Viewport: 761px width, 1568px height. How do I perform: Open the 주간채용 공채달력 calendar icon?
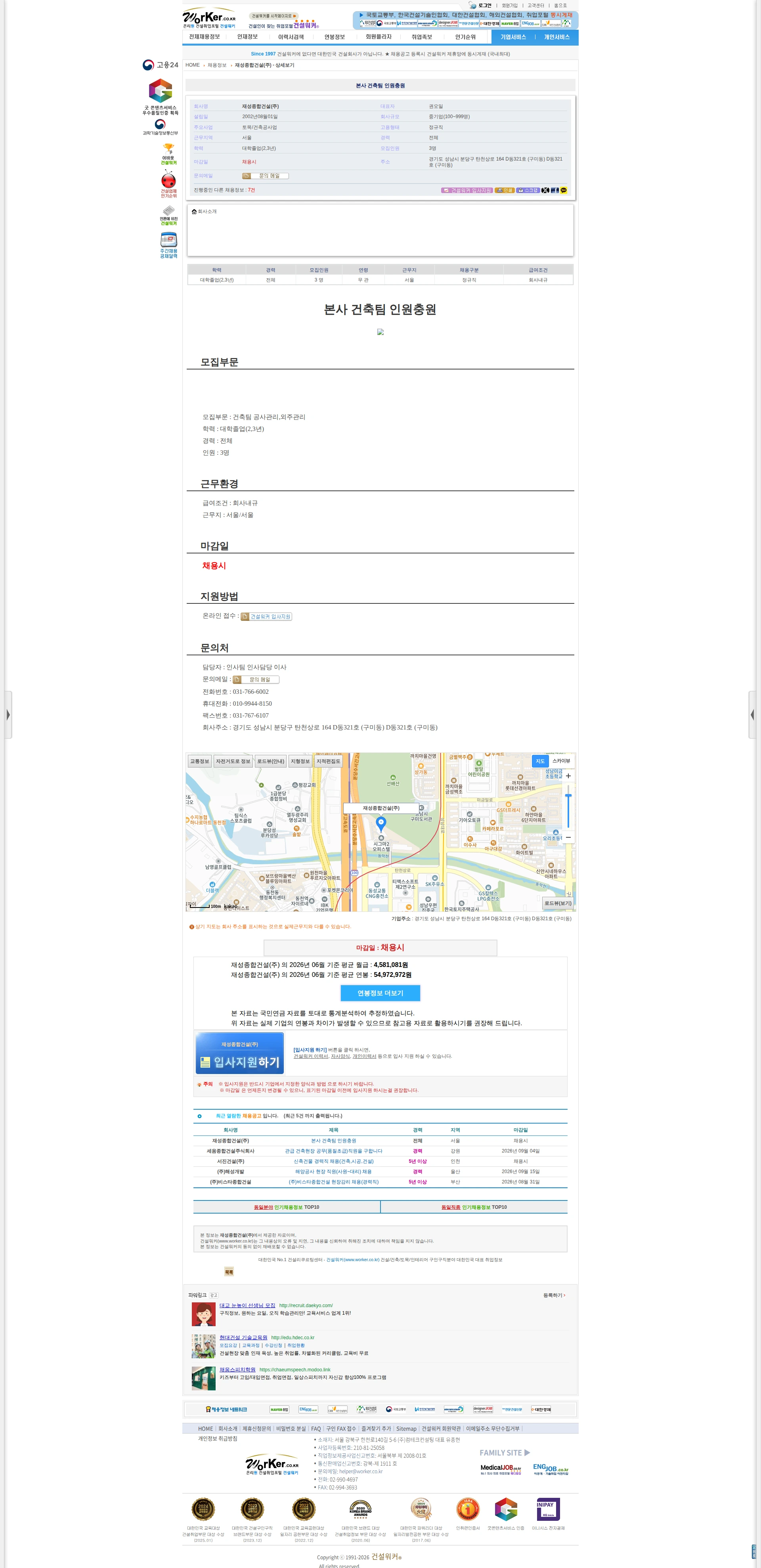[x=168, y=245]
